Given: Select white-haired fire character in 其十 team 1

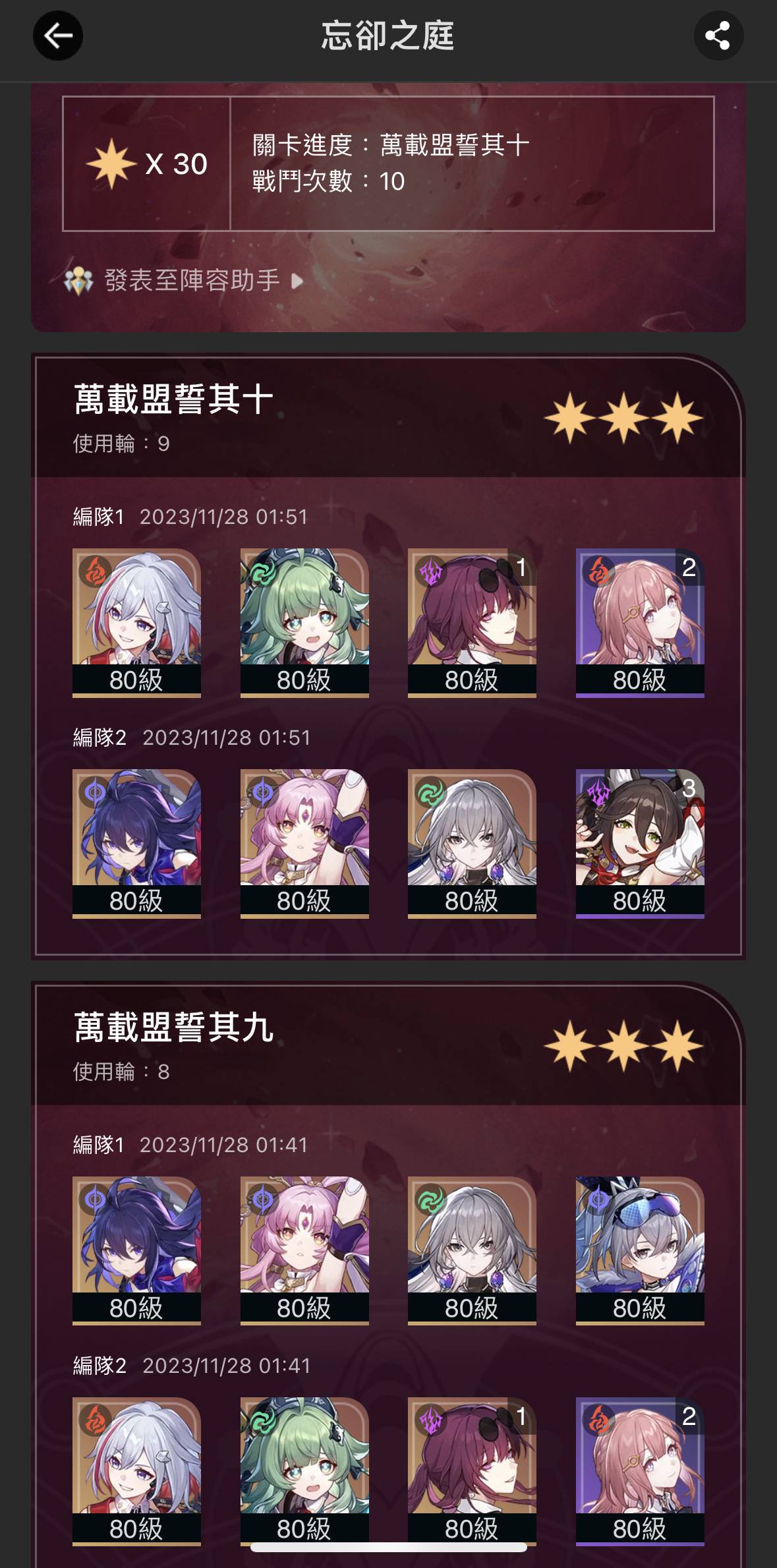Looking at the screenshot, I should (136, 623).
